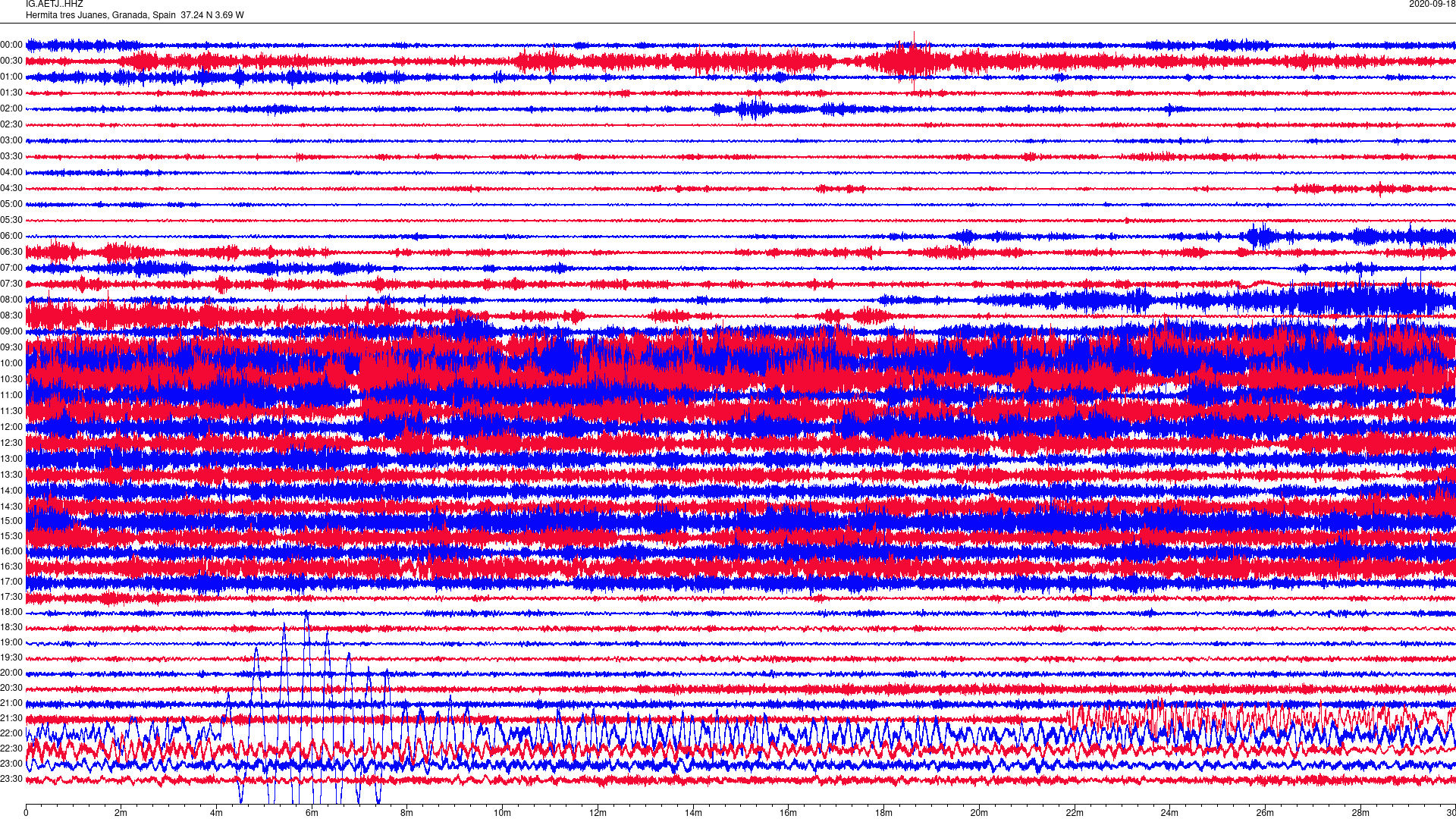Click the station location text Hermita tres Juanes

point(67,15)
